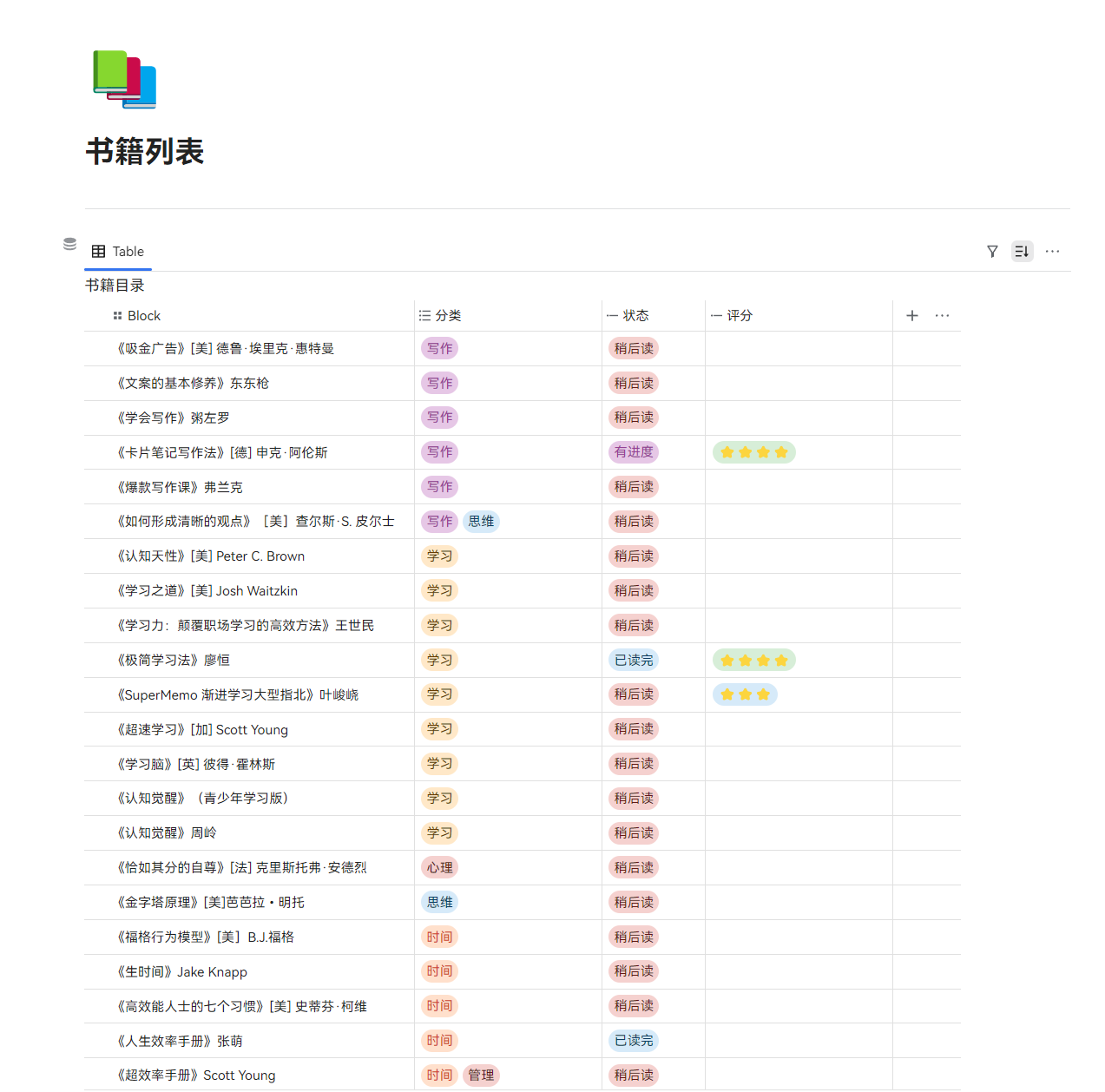Open row 《超速学习》Scott Young
1105x1092 pixels.
[x=202, y=730]
